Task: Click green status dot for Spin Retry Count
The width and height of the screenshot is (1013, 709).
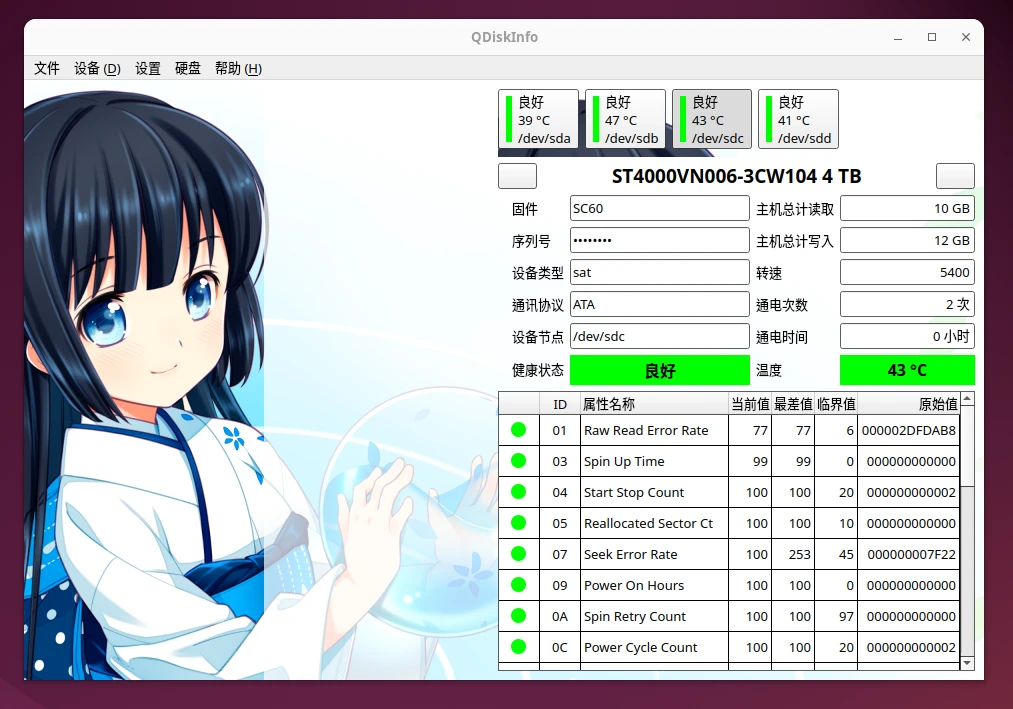Action: click(518, 616)
